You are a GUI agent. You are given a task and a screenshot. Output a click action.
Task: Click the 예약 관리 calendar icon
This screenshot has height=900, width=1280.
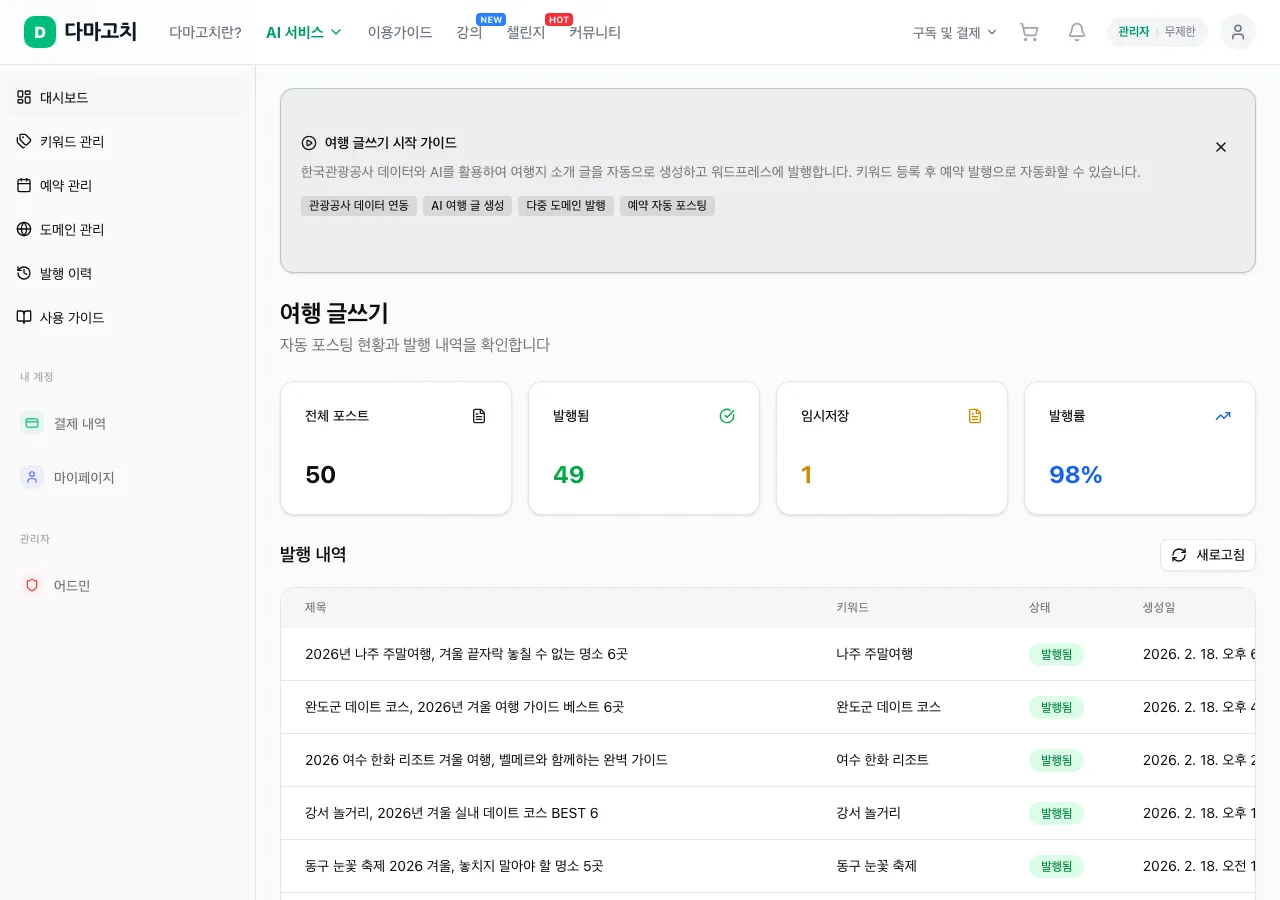click(24, 185)
